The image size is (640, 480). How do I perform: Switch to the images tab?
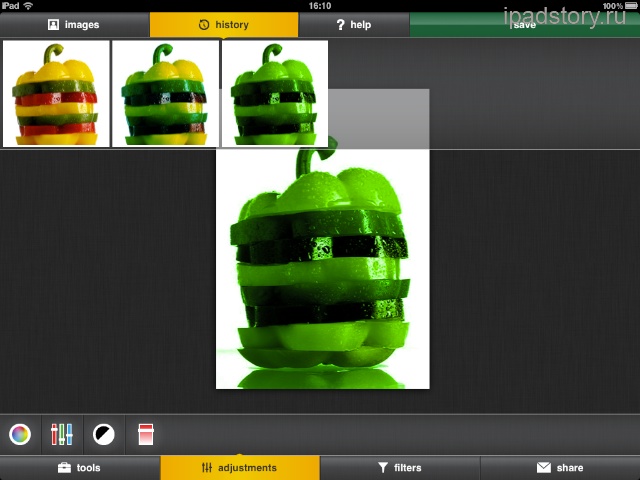pos(74,25)
